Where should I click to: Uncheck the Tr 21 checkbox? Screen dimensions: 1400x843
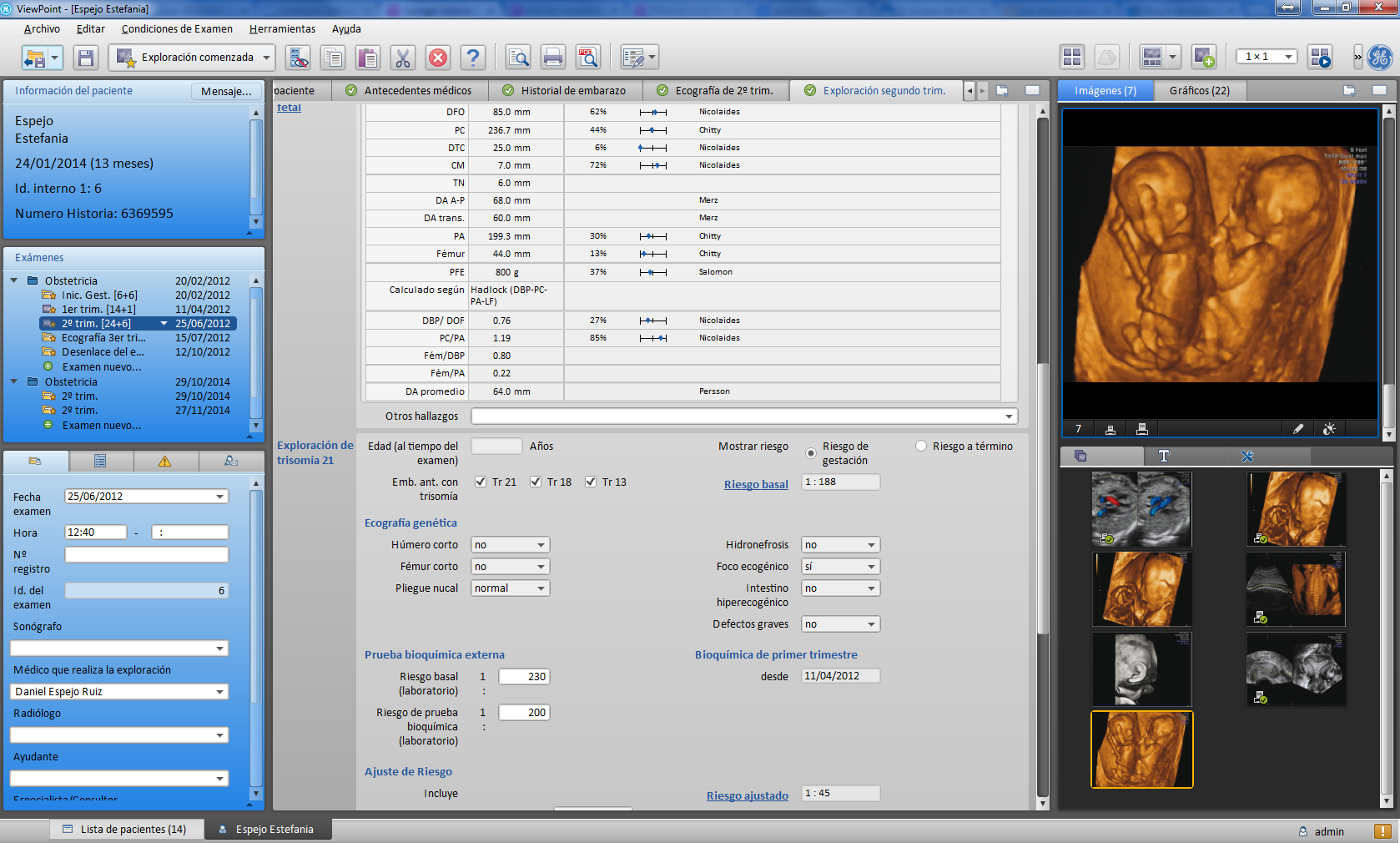pos(481,482)
